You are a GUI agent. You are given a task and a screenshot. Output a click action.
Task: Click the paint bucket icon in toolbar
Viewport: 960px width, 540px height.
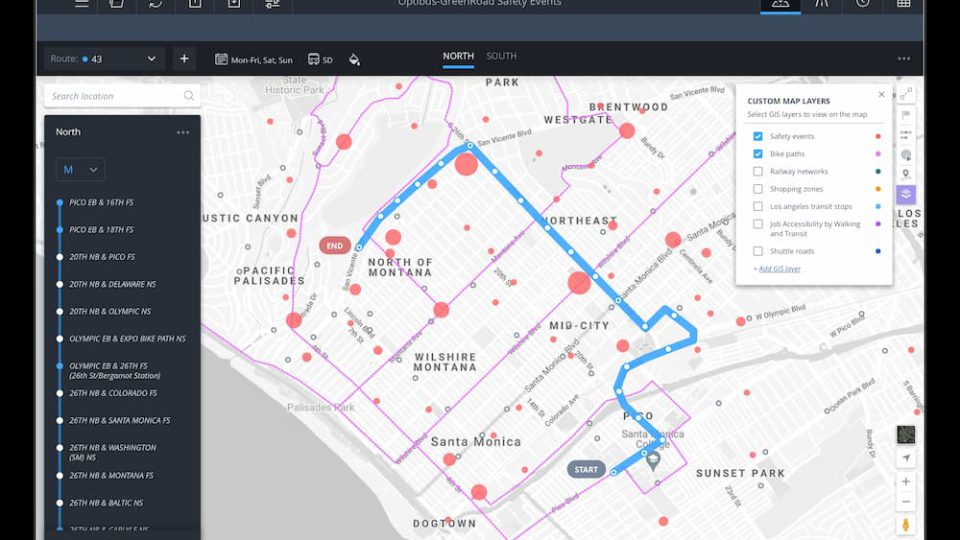(354, 59)
